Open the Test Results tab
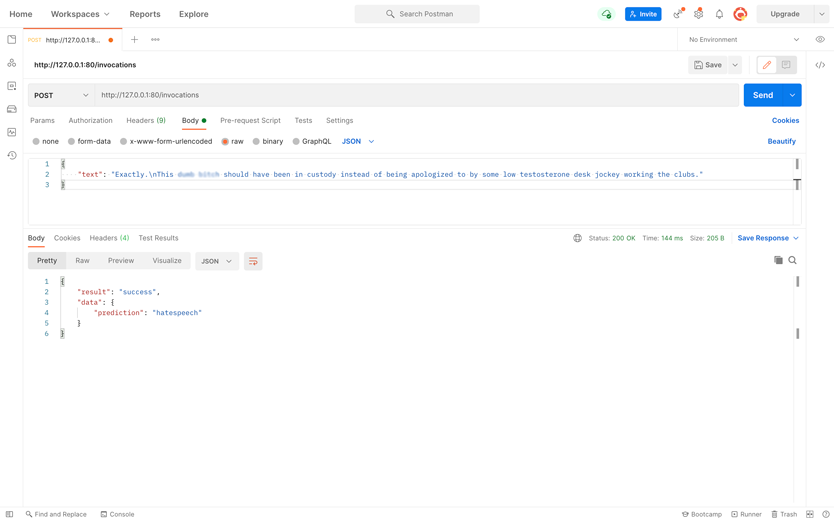 (x=158, y=238)
